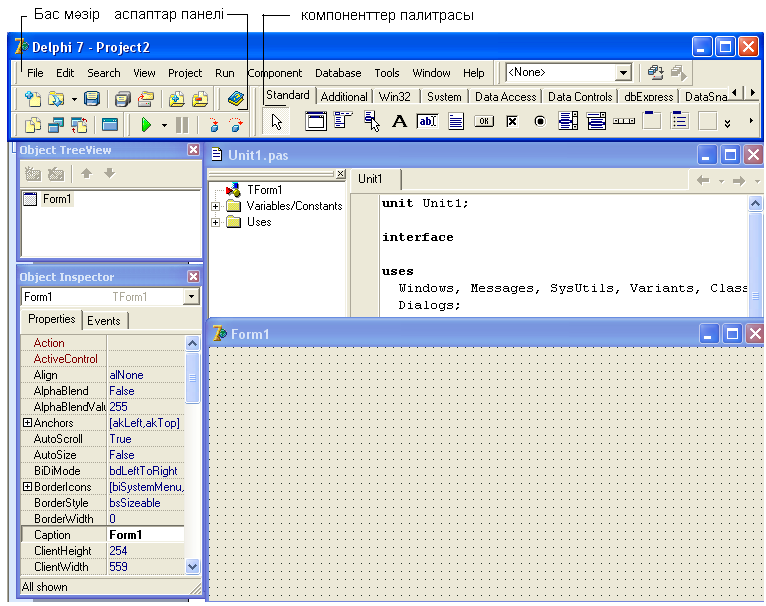Click the Save All toolbar icon
This screenshot has width=766, height=606.
[x=123, y=99]
